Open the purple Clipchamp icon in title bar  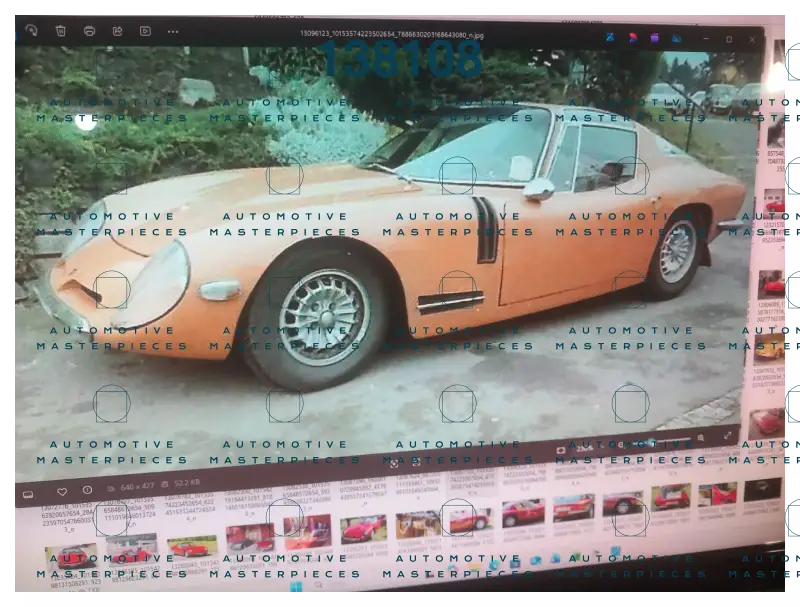(x=655, y=38)
